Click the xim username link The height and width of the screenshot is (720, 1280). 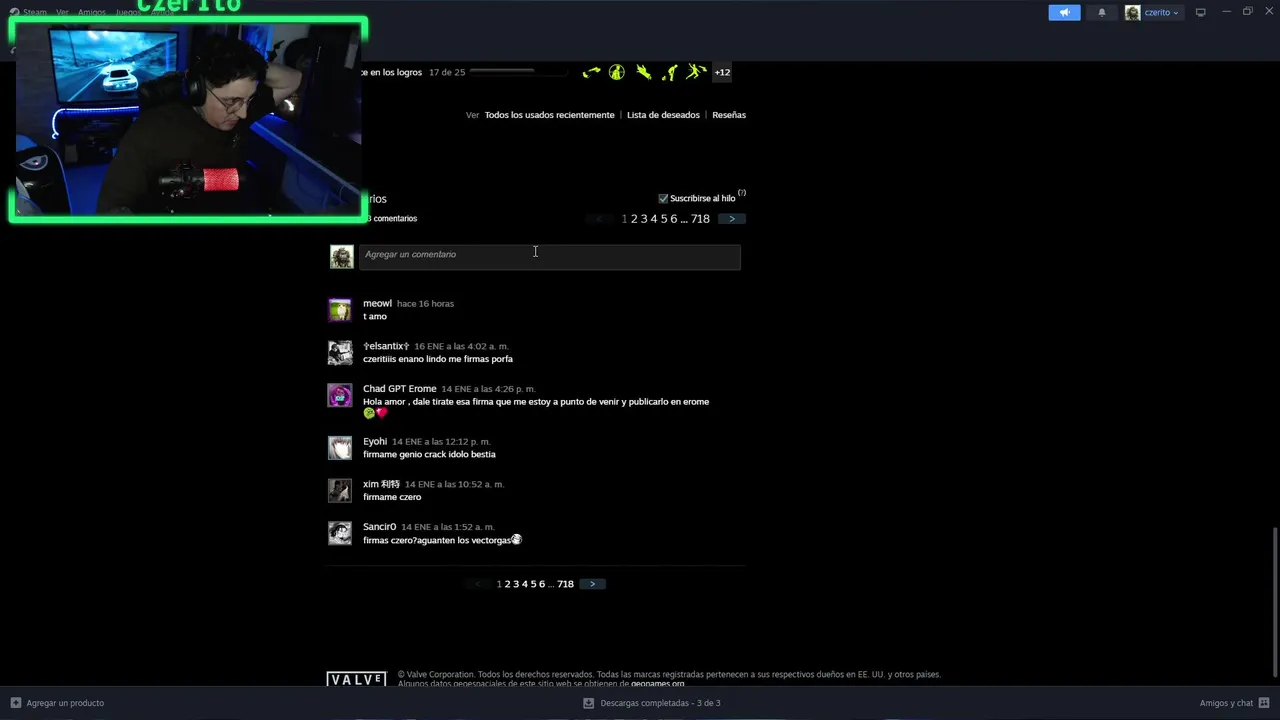coord(381,484)
